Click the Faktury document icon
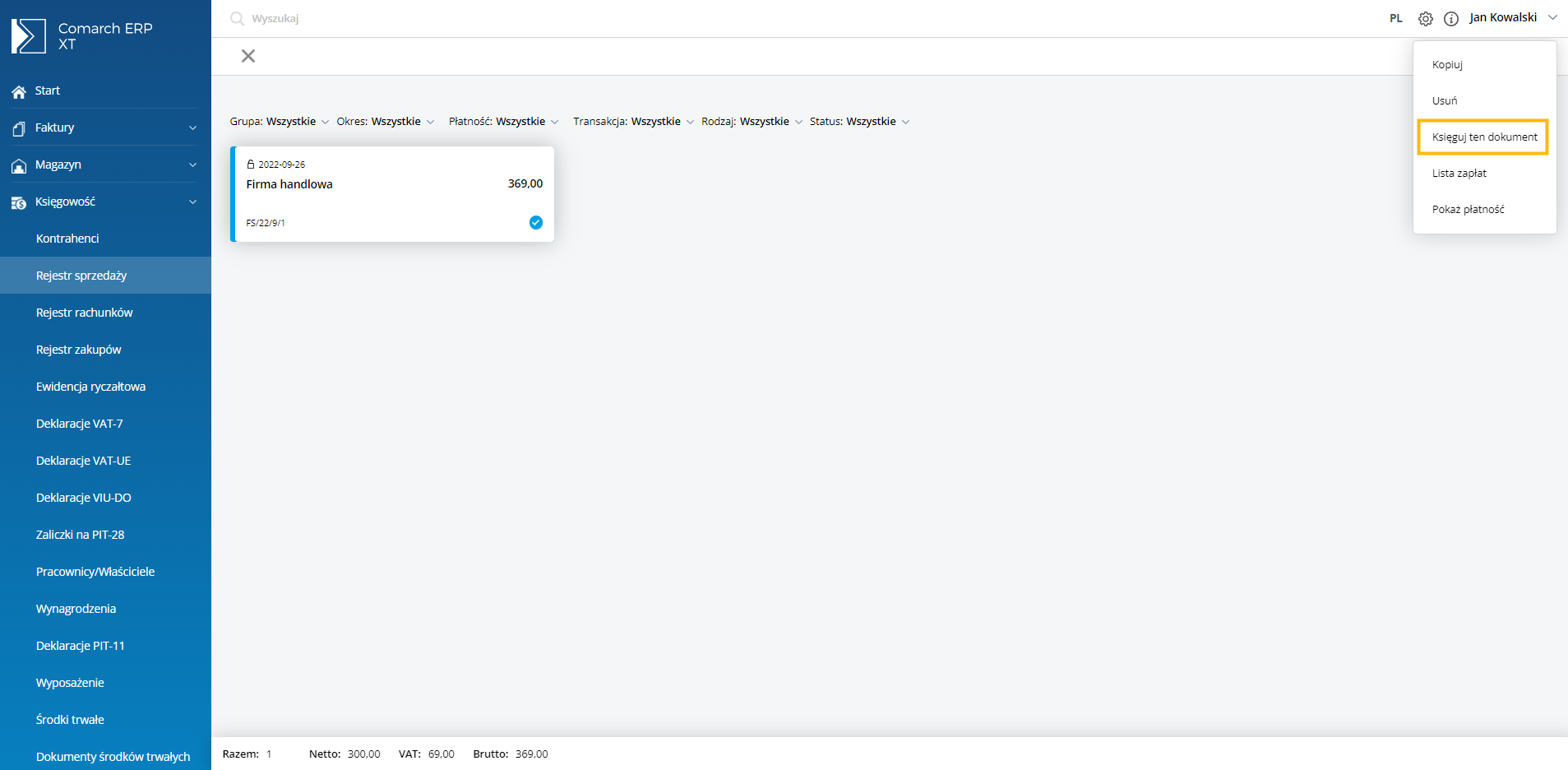This screenshot has height=770, width=1568. pyautogui.click(x=19, y=128)
